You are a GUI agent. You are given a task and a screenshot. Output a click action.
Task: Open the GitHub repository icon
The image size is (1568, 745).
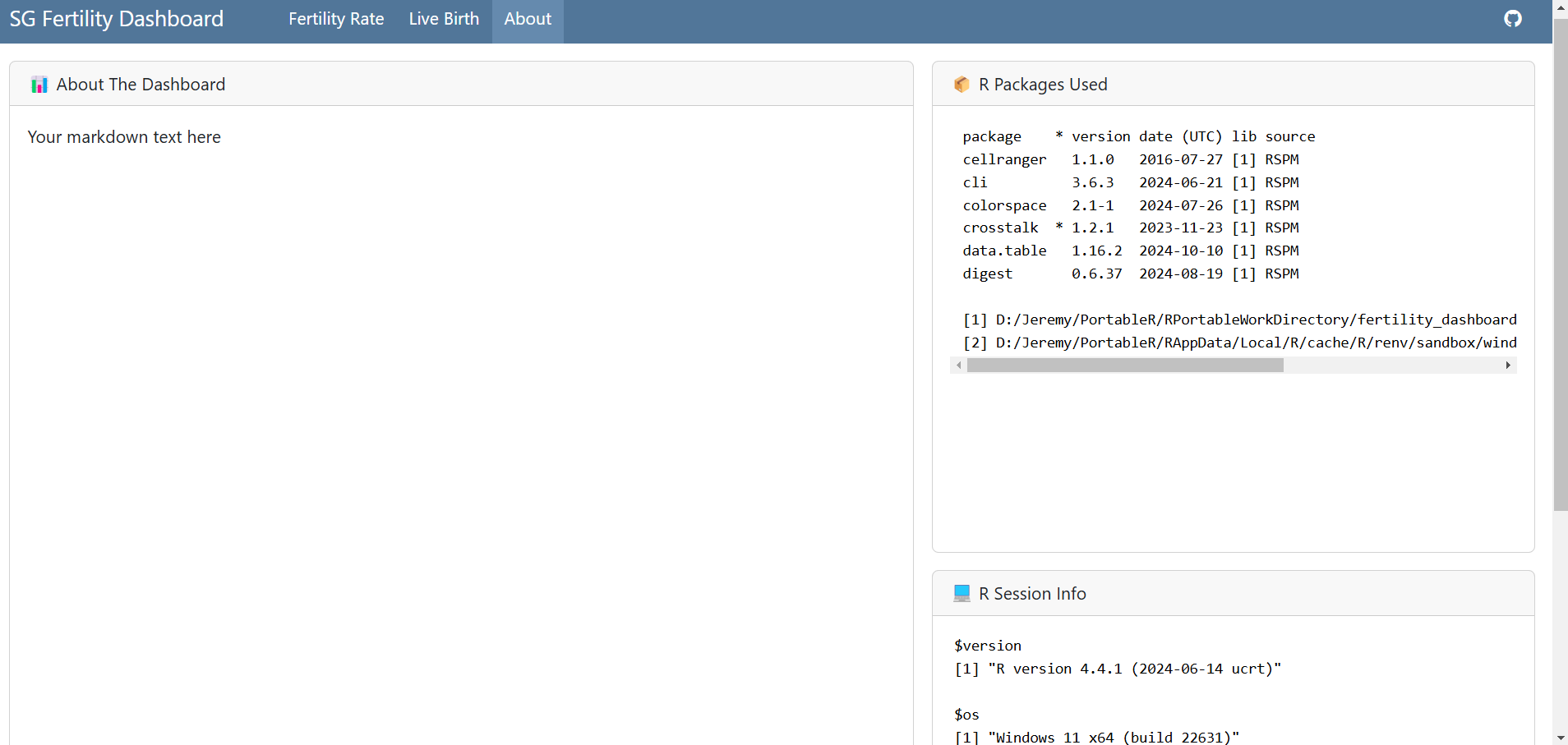coord(1512,19)
